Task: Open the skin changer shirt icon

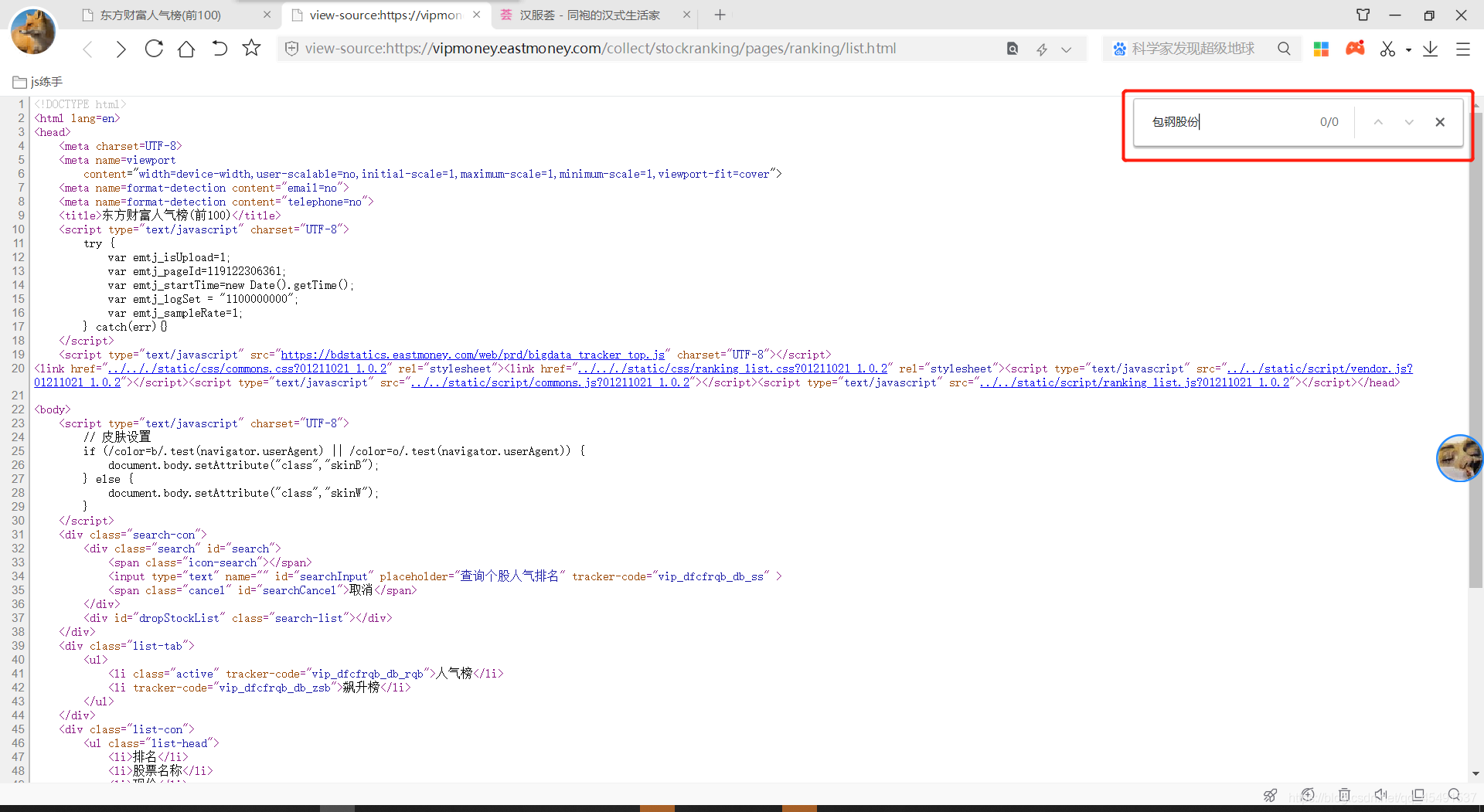Action: (x=1363, y=15)
